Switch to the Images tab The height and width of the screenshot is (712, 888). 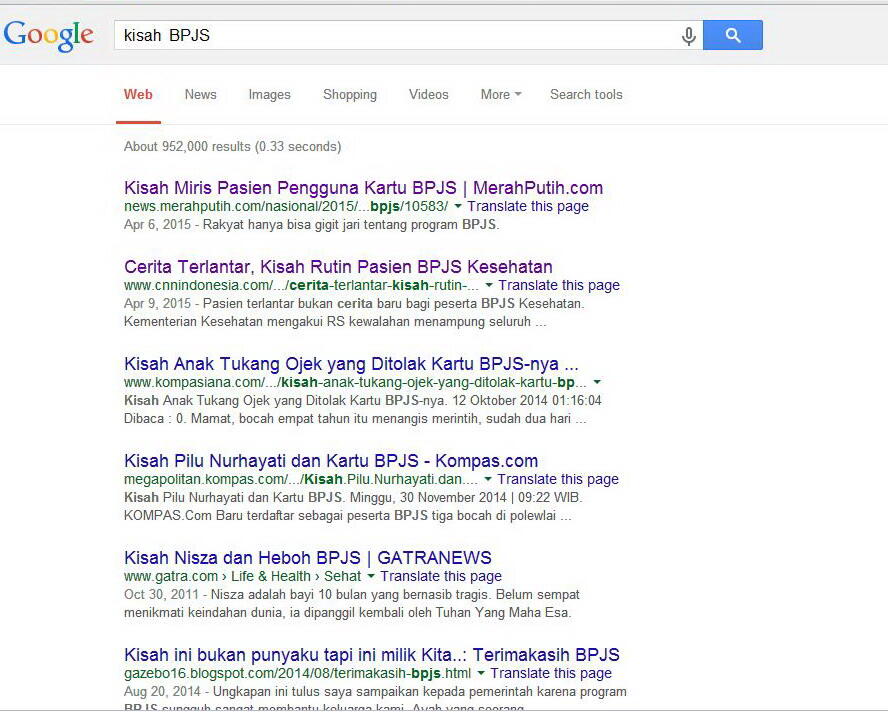[270, 95]
